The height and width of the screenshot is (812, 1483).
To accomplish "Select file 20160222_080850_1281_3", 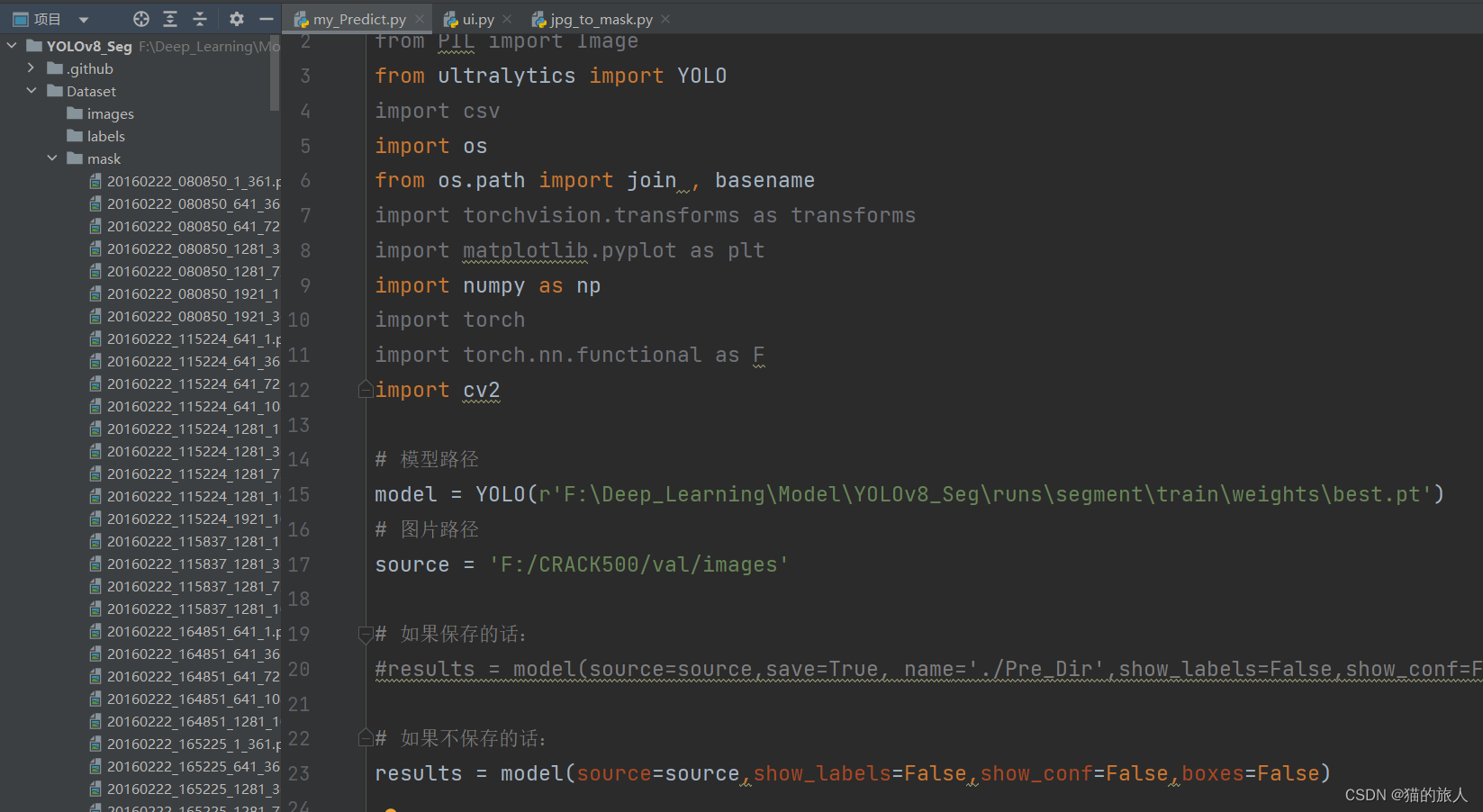I will (x=194, y=248).
